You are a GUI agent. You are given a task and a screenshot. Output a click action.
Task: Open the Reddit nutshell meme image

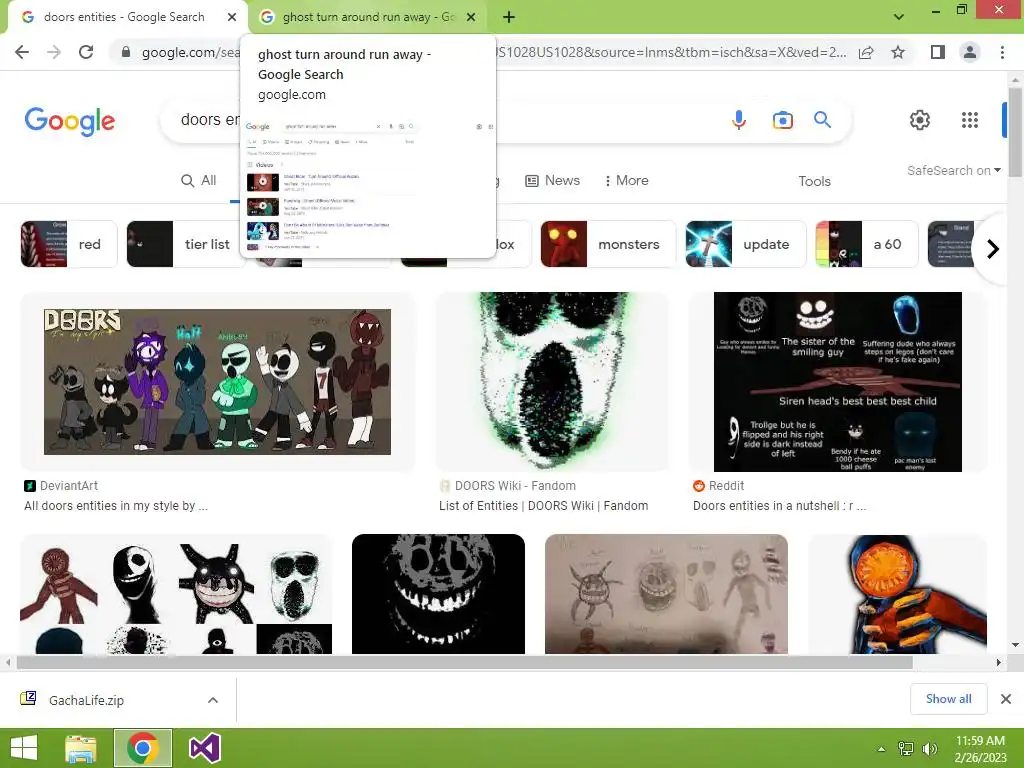point(838,381)
